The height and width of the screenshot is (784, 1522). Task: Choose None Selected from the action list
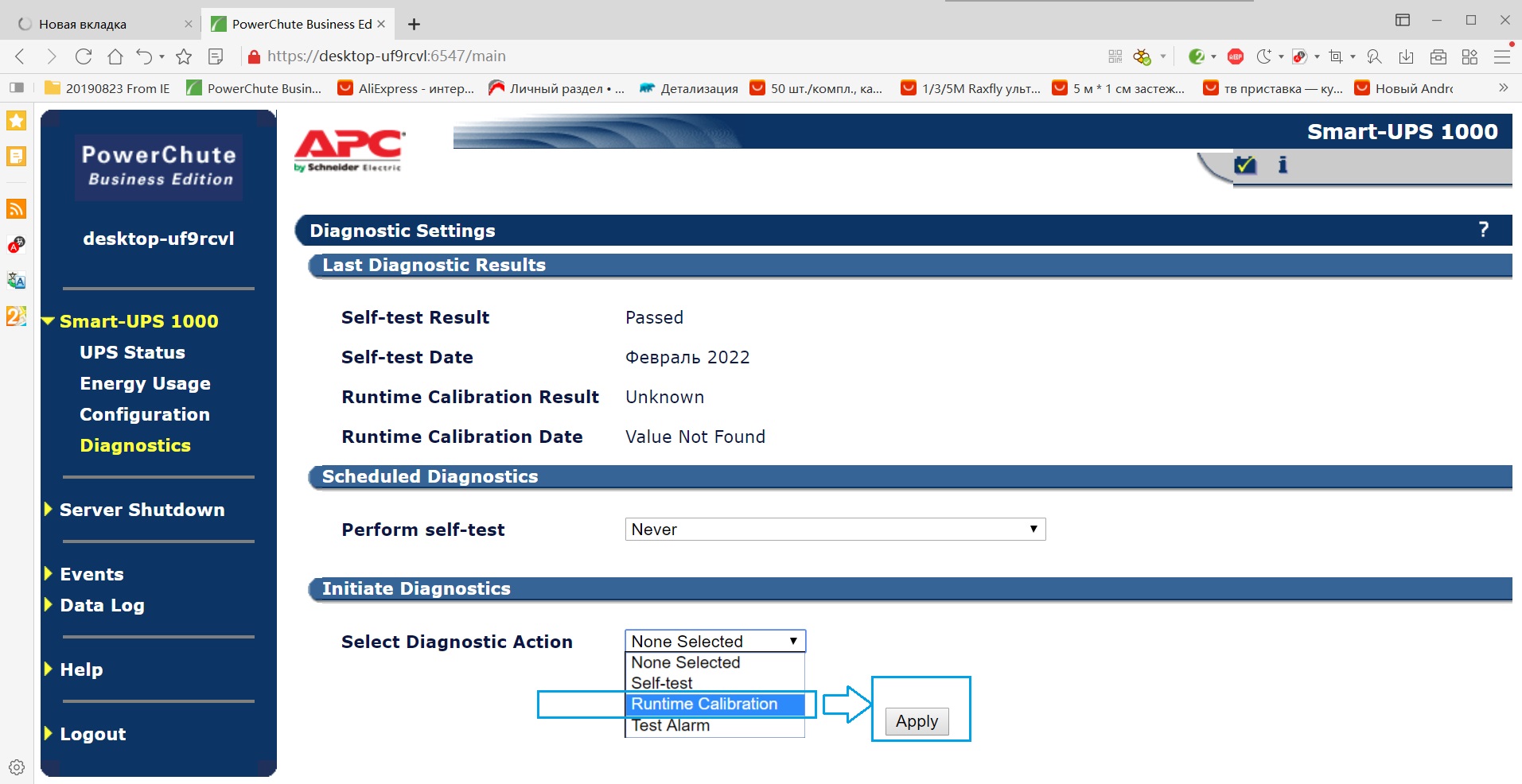pos(715,662)
